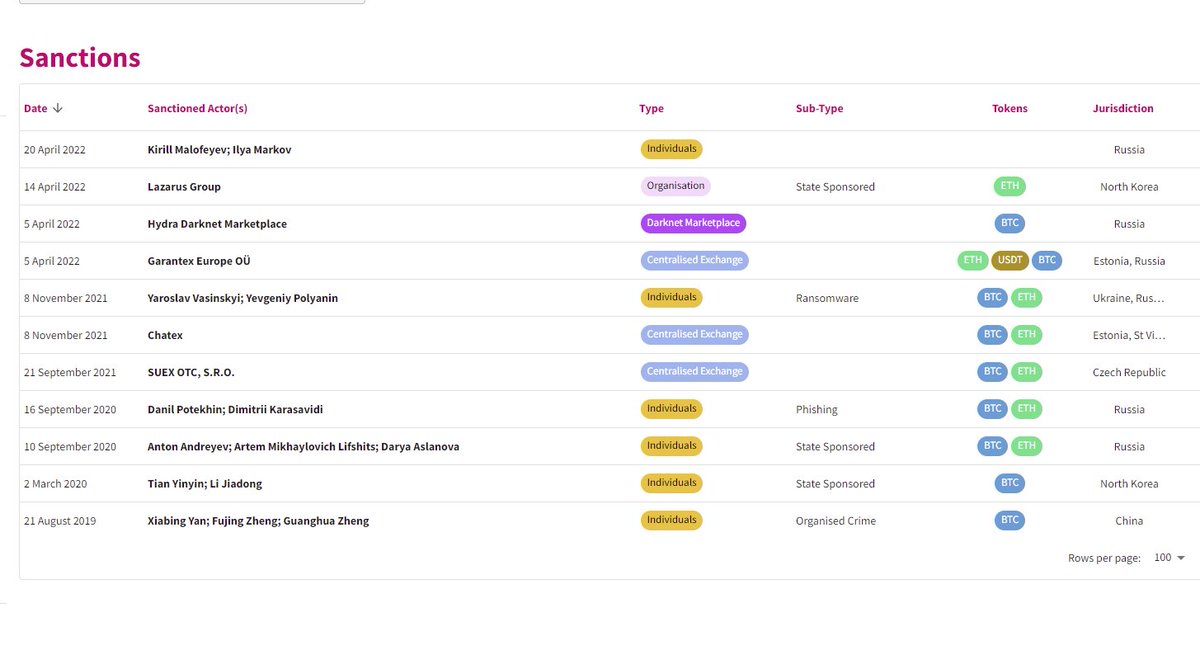Select ETH token badge in Chatex row
Image resolution: width=1200 pixels, height=650 pixels.
click(x=1026, y=334)
